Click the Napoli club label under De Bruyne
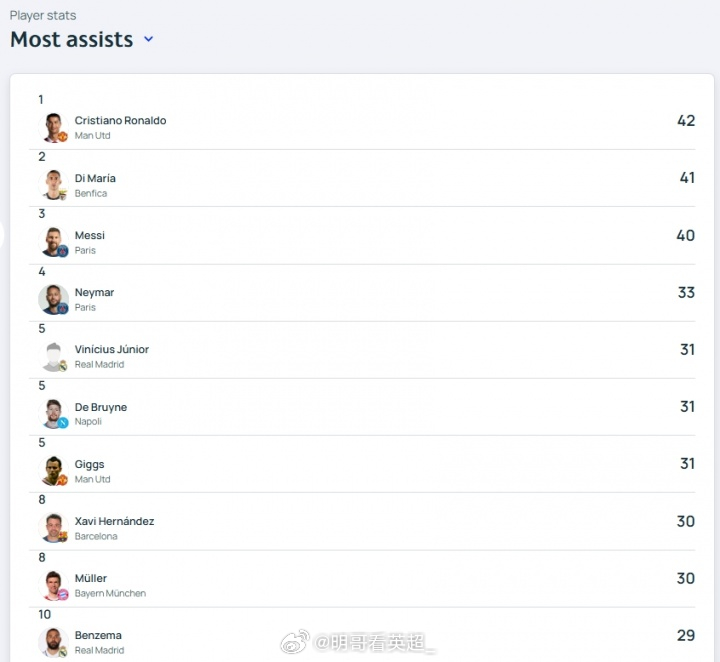Viewport: 720px width, 662px height. [x=88, y=422]
